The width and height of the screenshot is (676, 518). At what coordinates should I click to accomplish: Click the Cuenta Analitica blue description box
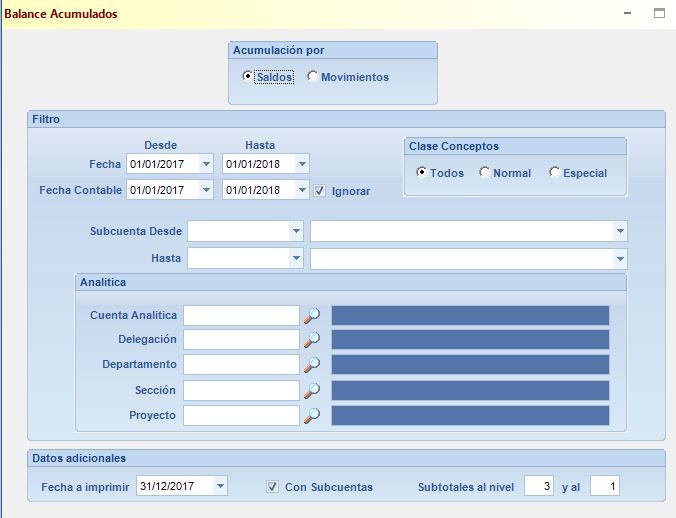click(470, 315)
